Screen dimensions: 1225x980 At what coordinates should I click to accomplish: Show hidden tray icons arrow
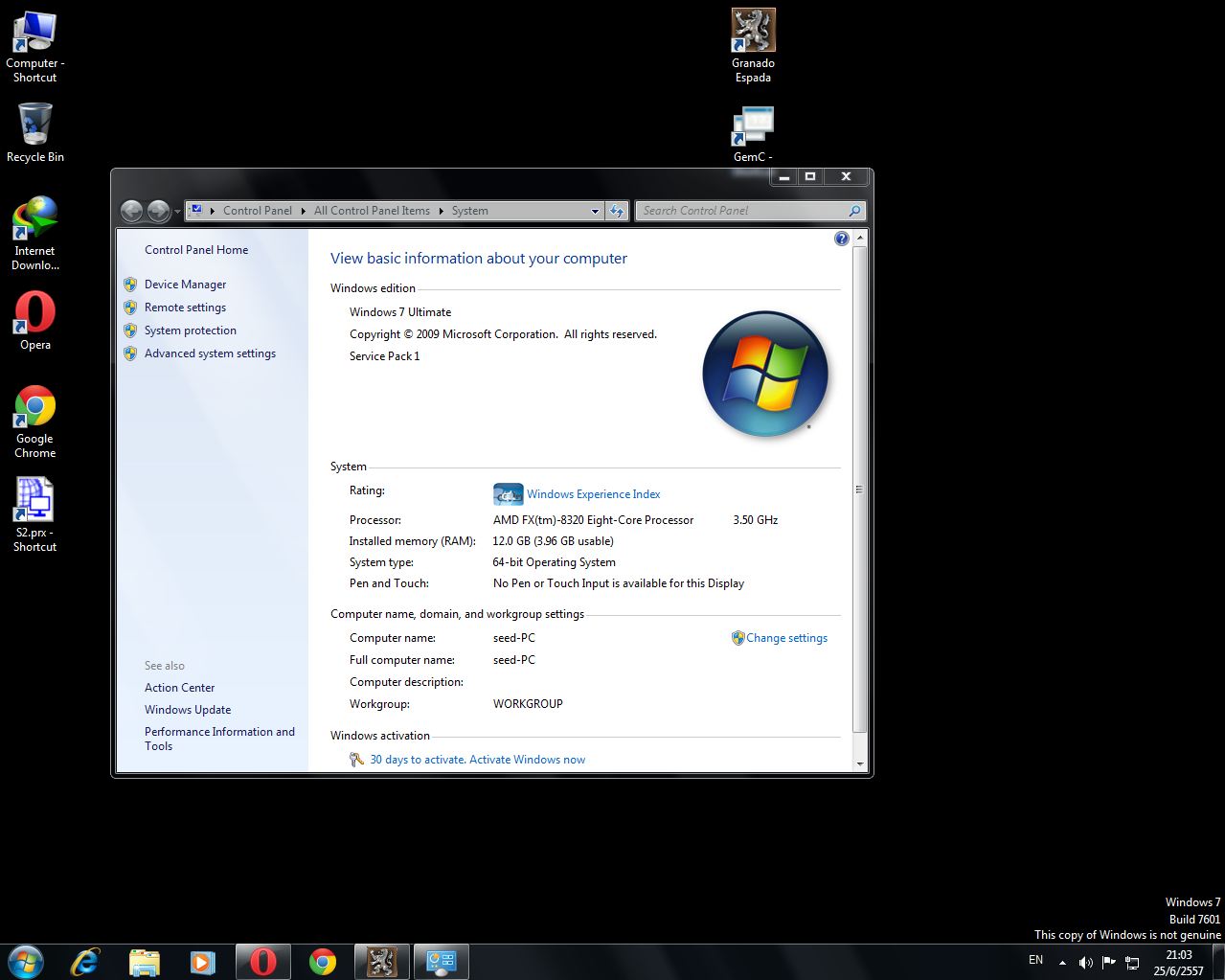click(1062, 962)
